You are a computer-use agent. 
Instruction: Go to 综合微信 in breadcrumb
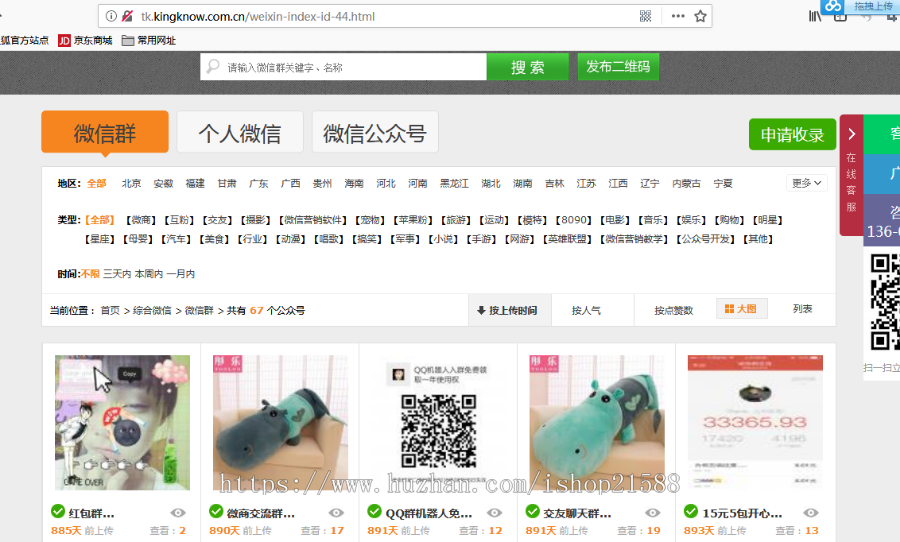pyautogui.click(x=152, y=310)
